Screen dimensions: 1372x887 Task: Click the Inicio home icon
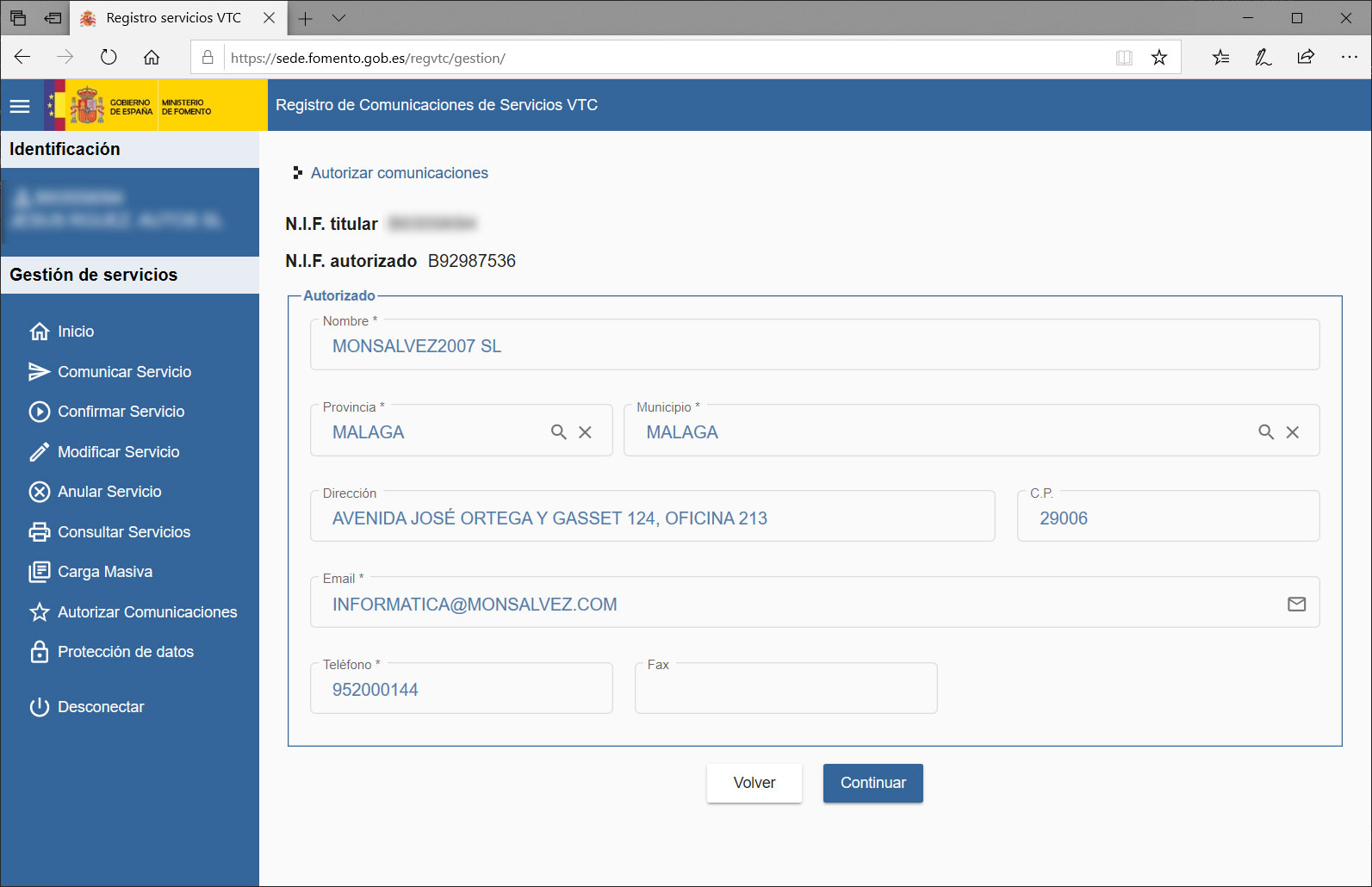pos(40,332)
